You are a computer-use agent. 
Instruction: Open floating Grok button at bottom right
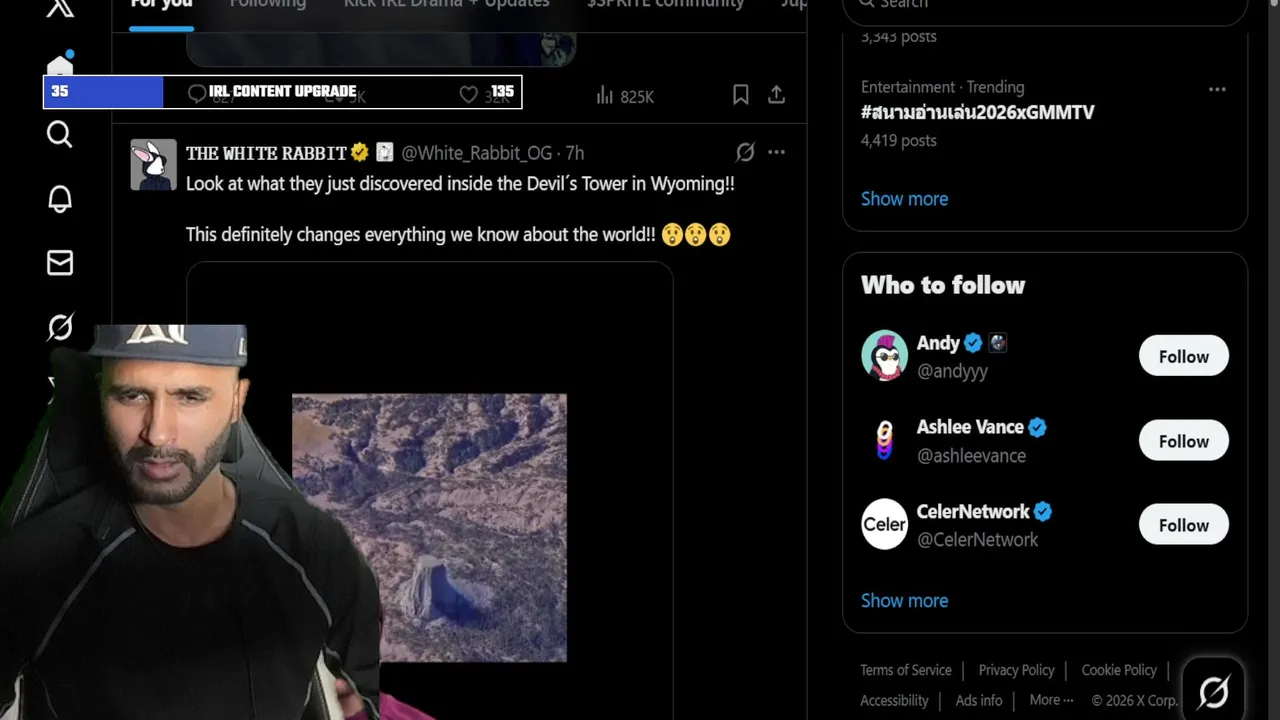pos(1213,690)
